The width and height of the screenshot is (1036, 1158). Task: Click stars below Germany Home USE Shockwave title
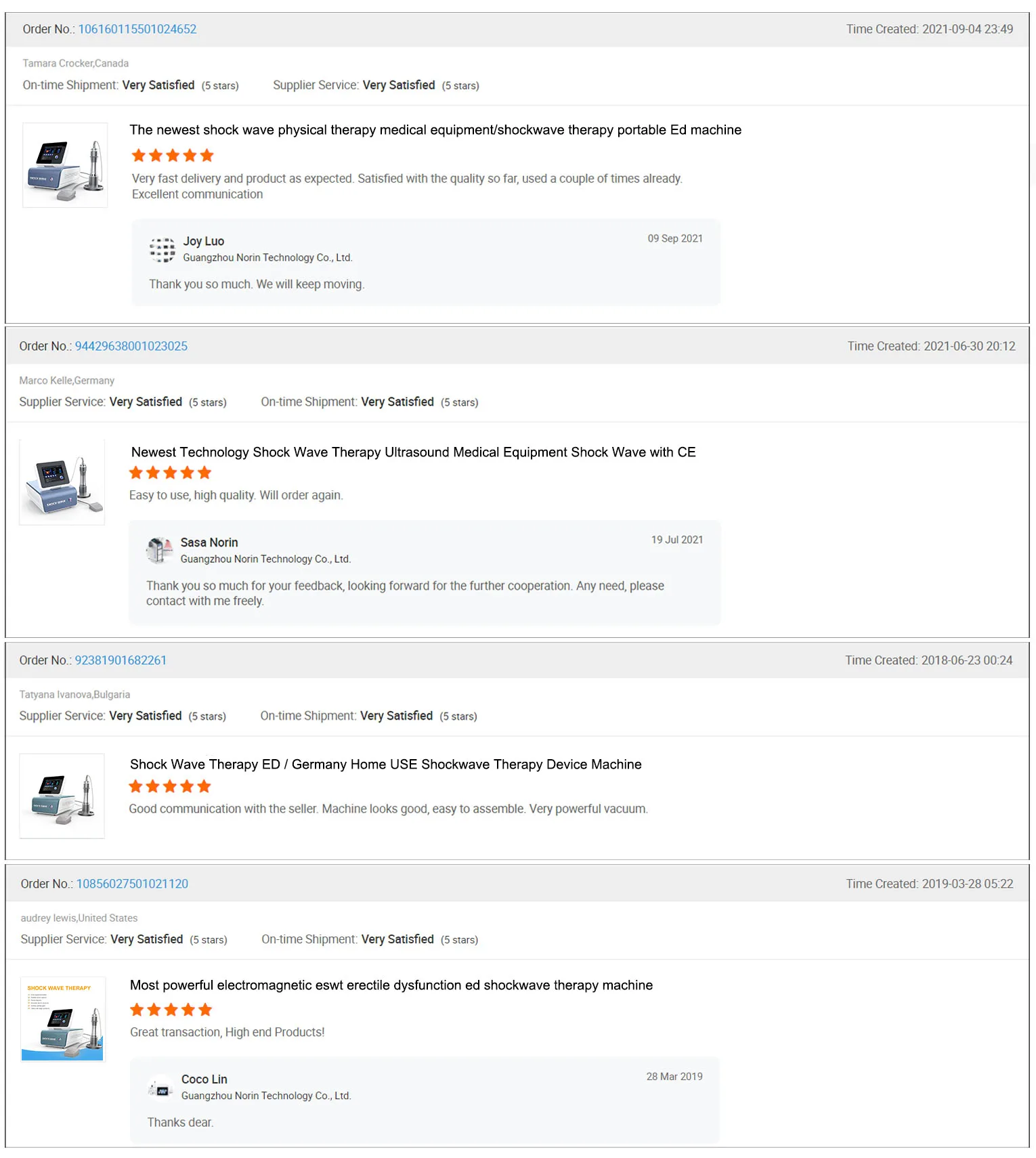pos(170,786)
